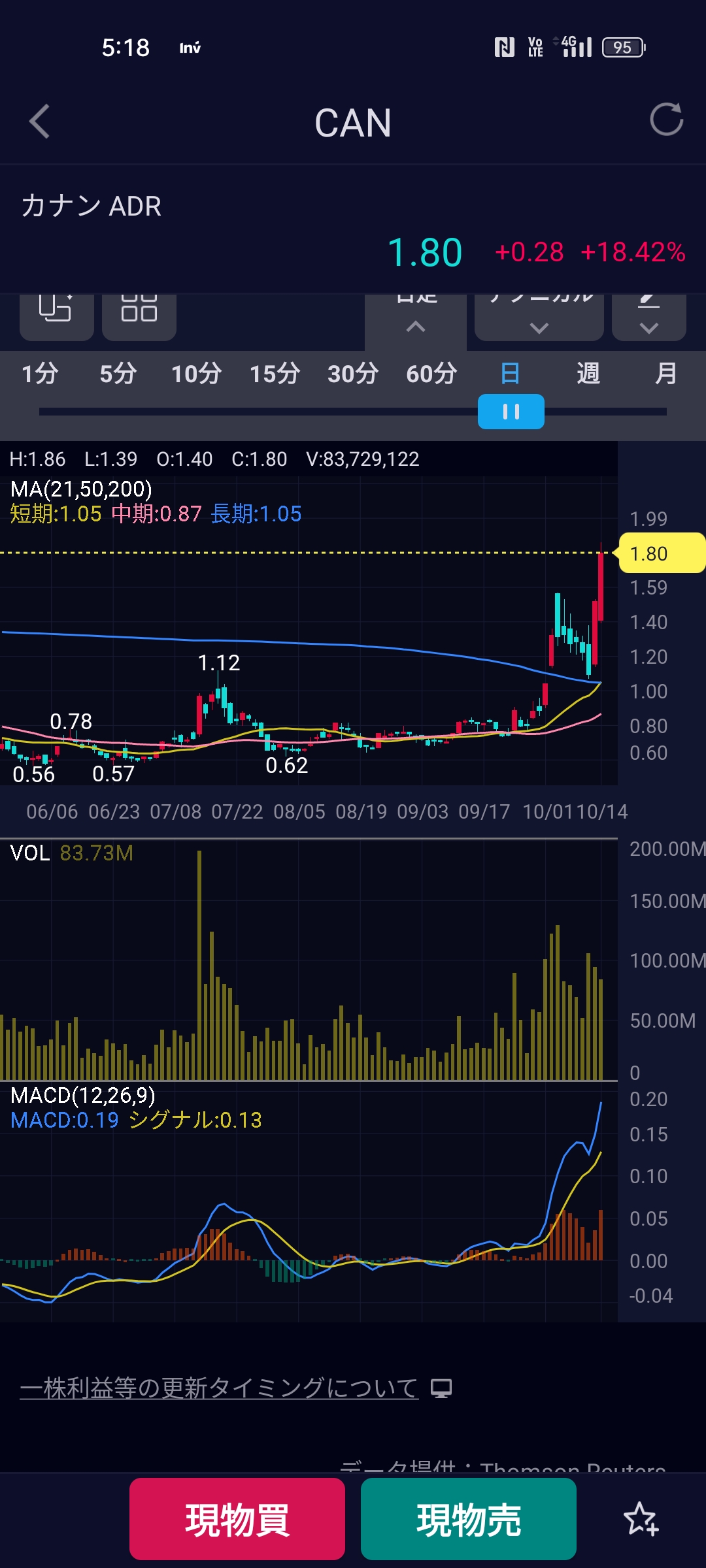Tap the NFC status bar icon
The width and height of the screenshot is (706, 1568).
coord(504,47)
